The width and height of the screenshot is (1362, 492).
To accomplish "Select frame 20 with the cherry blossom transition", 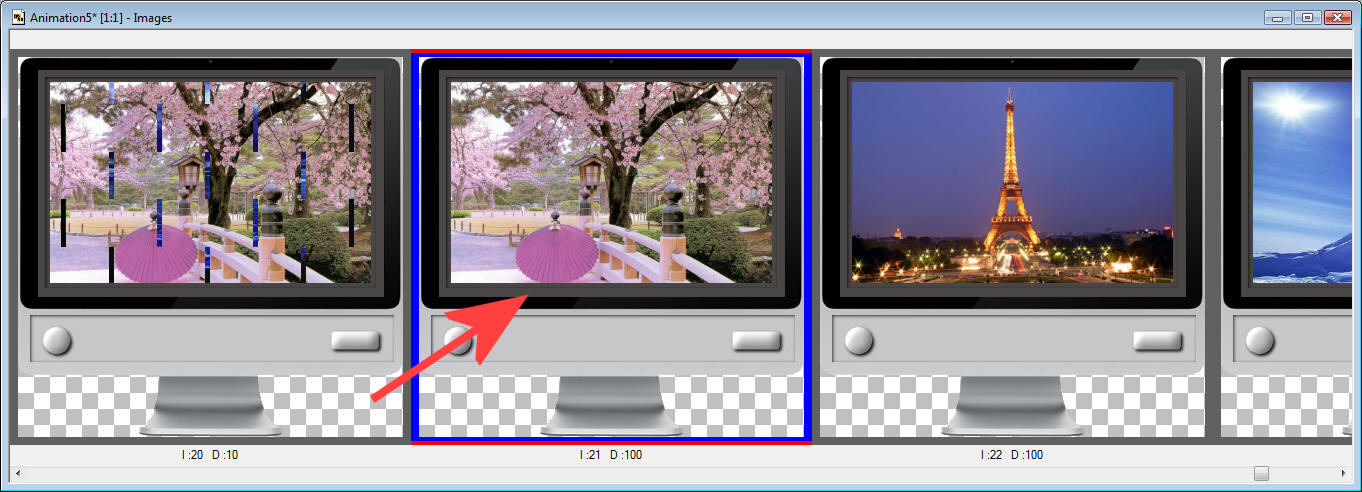I will 210,247.
